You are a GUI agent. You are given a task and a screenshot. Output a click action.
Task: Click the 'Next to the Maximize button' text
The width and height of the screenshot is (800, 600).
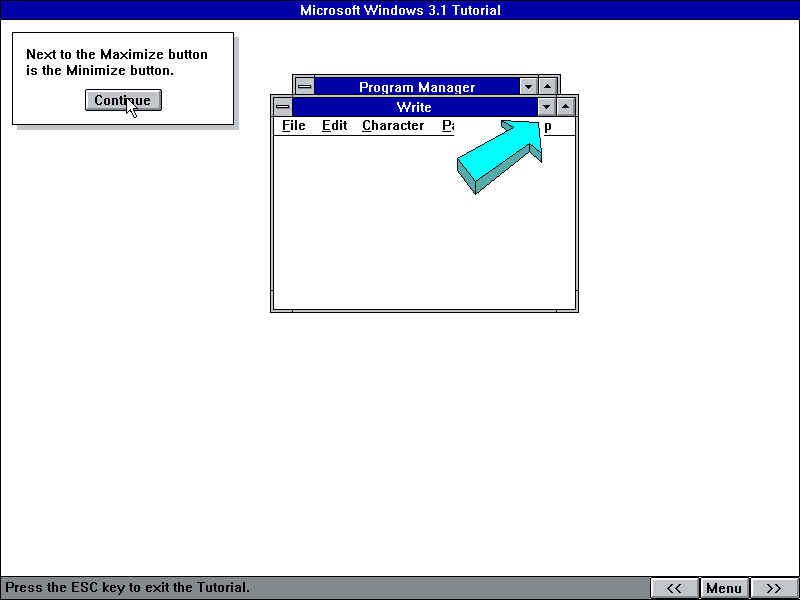tap(117, 54)
